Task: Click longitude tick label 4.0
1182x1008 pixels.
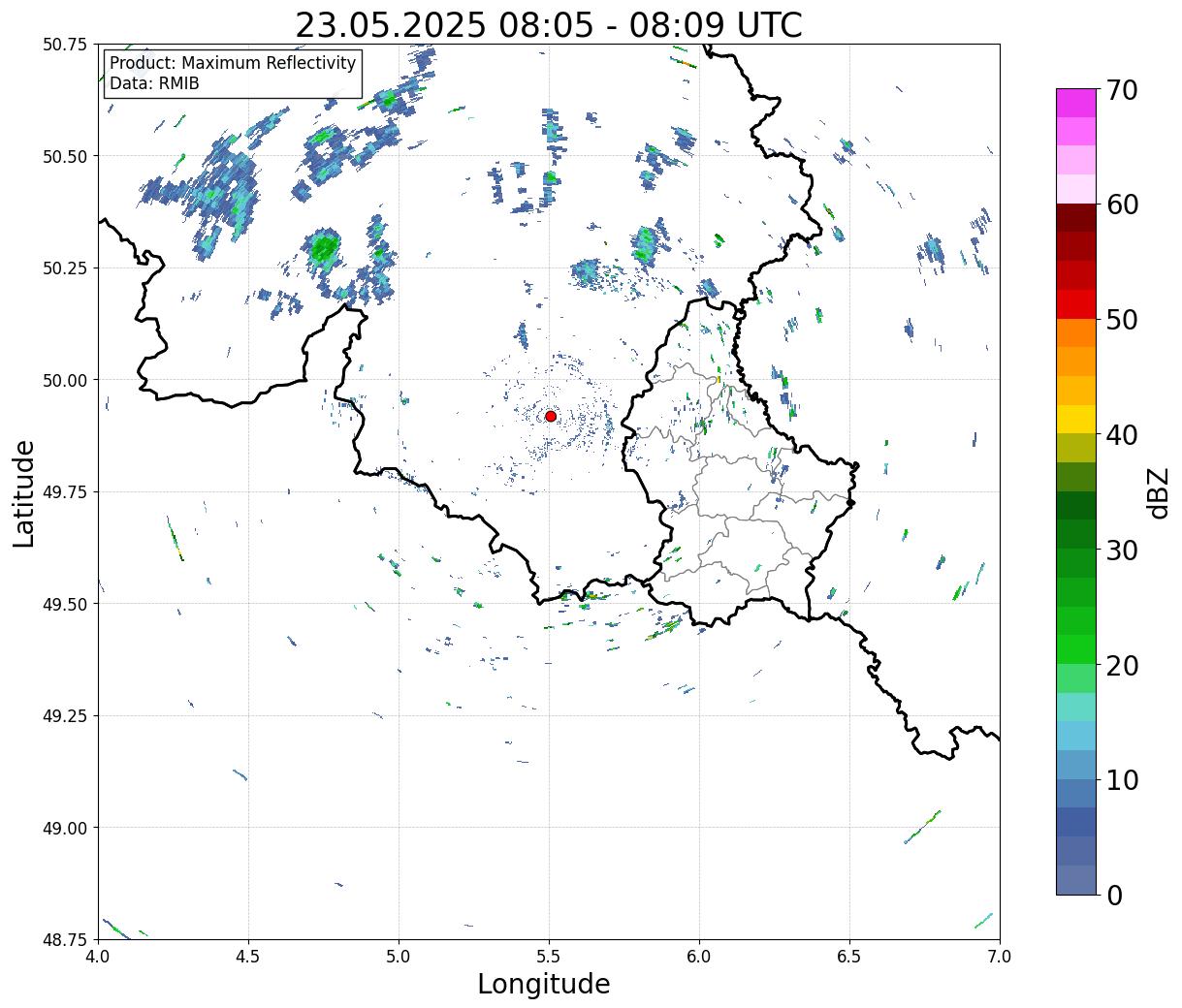Action: pyautogui.click(x=97, y=956)
